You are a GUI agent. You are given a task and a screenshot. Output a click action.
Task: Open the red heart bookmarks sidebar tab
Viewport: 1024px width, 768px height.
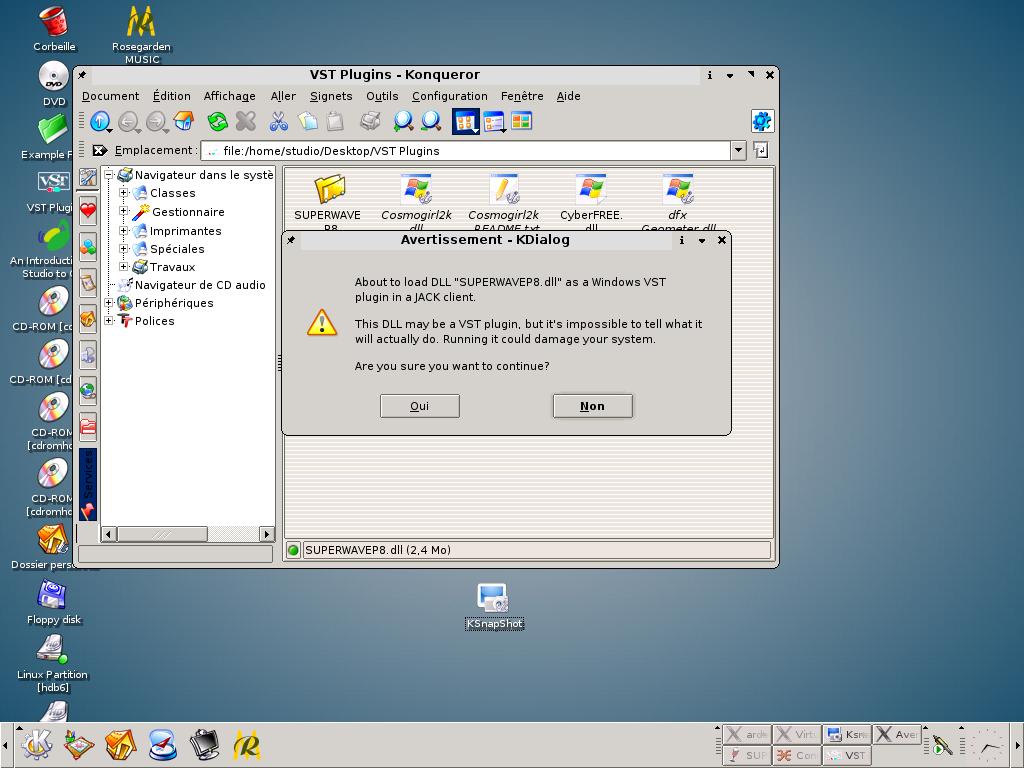coord(88,211)
